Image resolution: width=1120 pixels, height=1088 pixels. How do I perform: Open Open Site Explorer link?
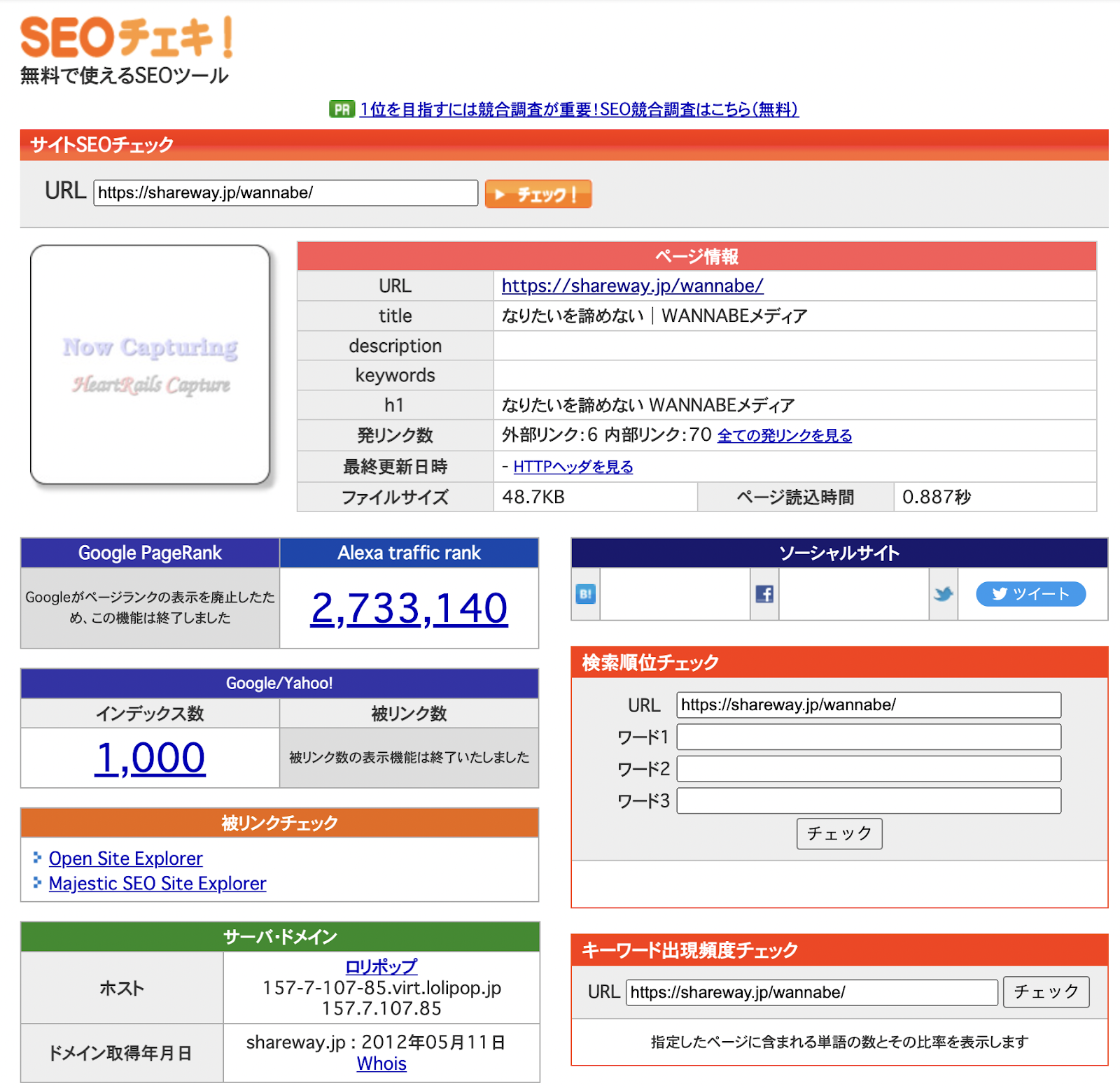point(126,859)
